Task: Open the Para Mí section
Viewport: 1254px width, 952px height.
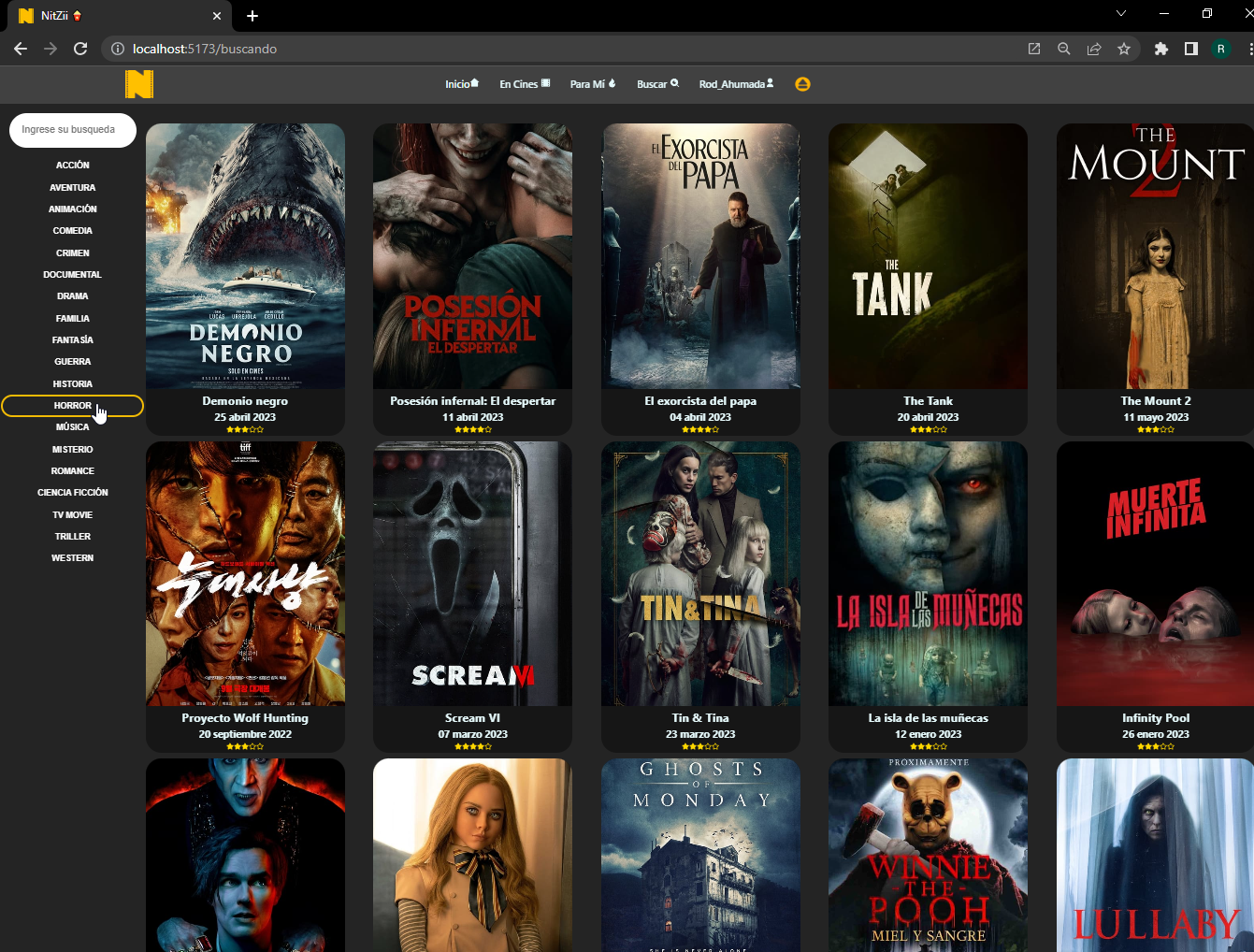Action: pos(593,84)
